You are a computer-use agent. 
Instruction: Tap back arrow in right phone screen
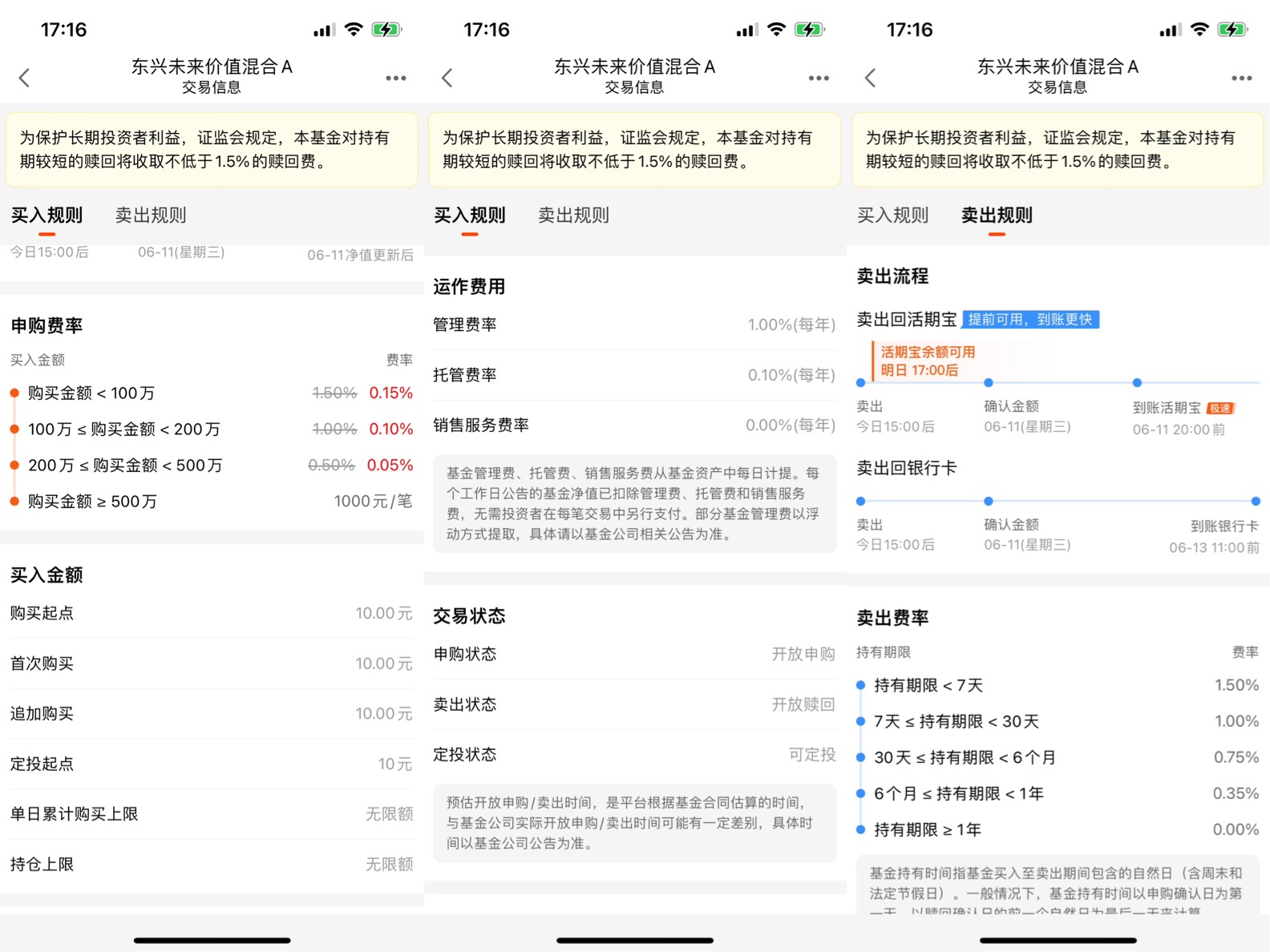tap(871, 78)
